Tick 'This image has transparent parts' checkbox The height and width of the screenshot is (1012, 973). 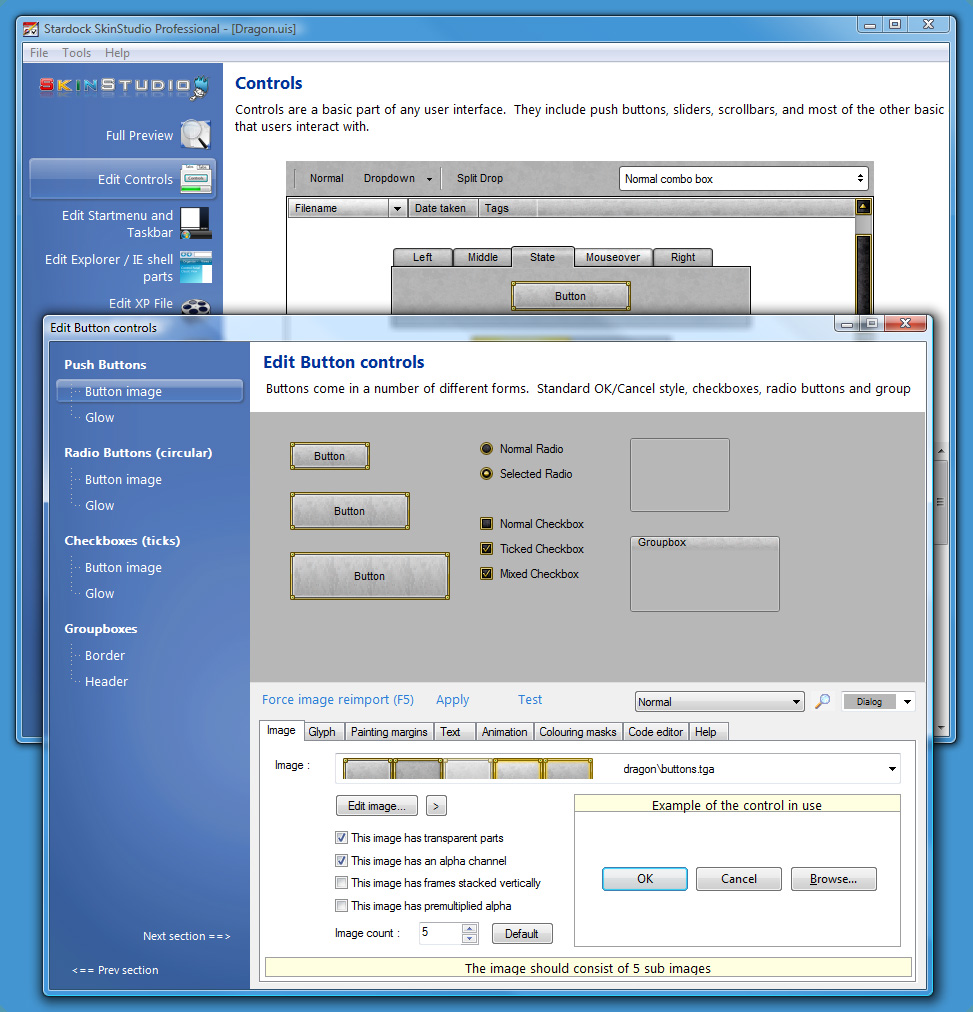click(x=341, y=838)
